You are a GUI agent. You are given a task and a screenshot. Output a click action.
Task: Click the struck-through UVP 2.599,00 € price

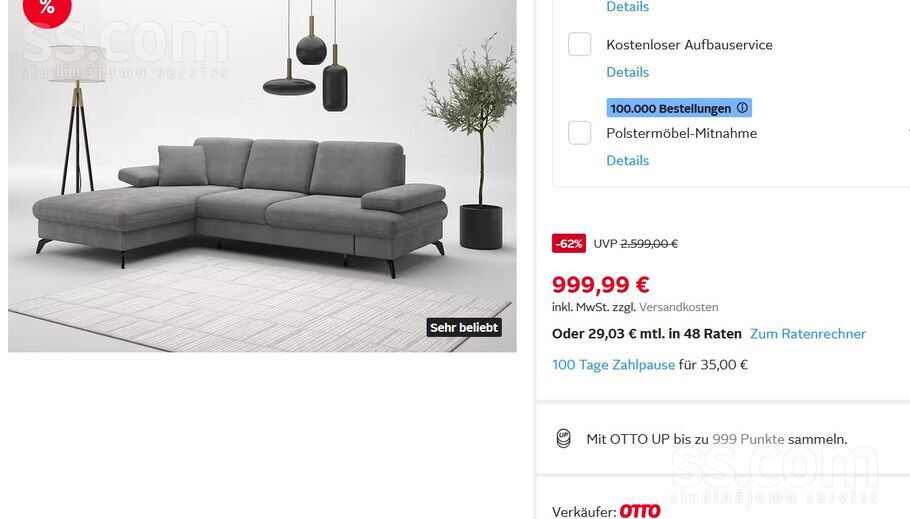pyautogui.click(x=635, y=244)
